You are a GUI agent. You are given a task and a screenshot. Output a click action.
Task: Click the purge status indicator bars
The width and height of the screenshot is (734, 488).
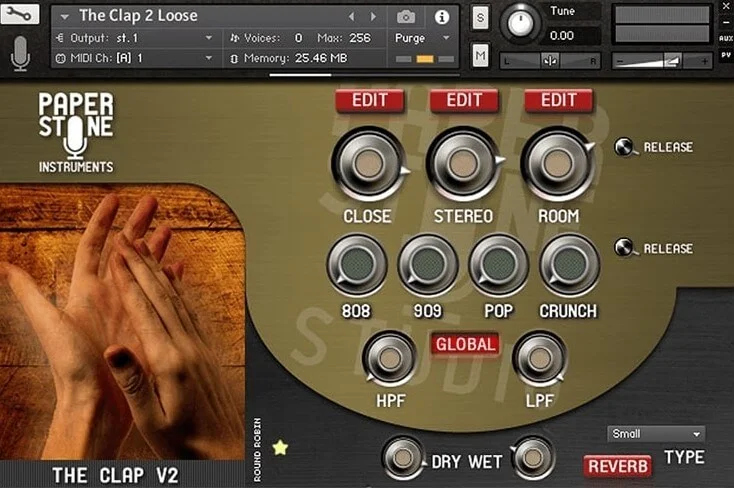[x=425, y=59]
